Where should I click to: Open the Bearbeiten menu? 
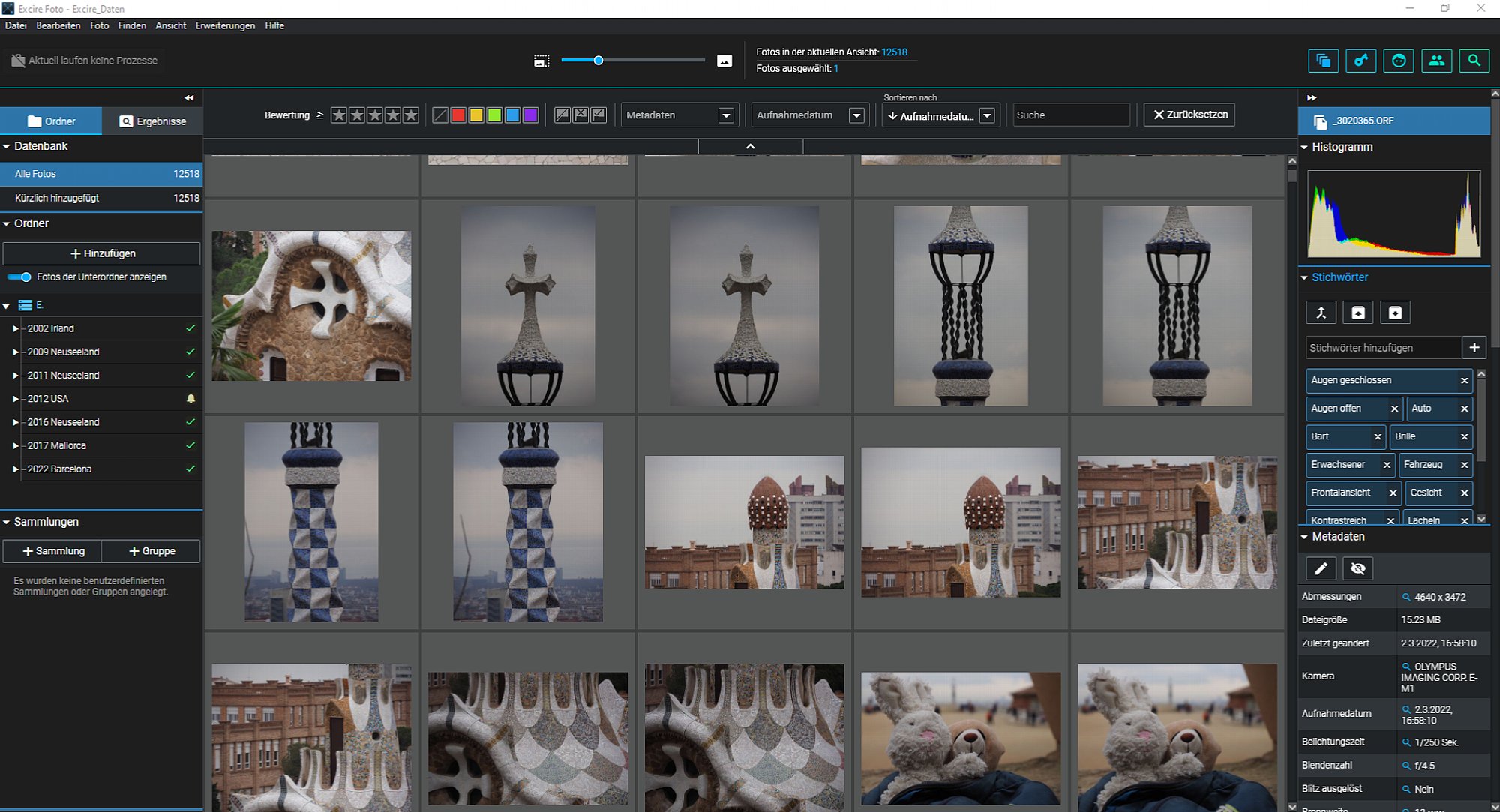point(58,25)
